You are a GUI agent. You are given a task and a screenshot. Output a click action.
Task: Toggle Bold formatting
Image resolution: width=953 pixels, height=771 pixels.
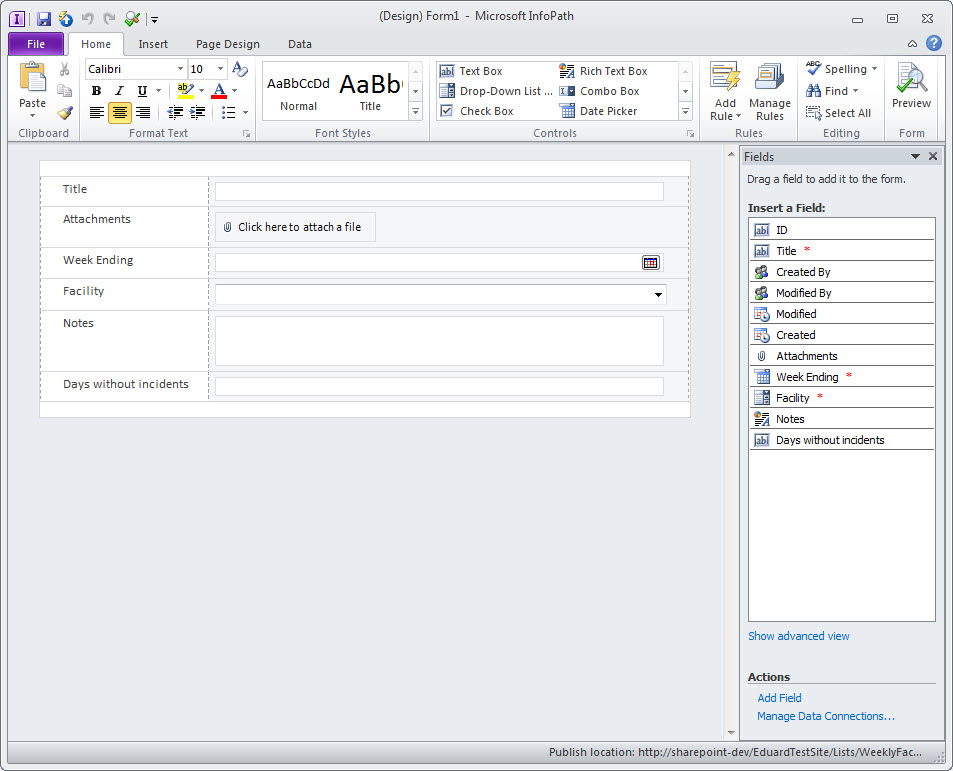tap(96, 91)
